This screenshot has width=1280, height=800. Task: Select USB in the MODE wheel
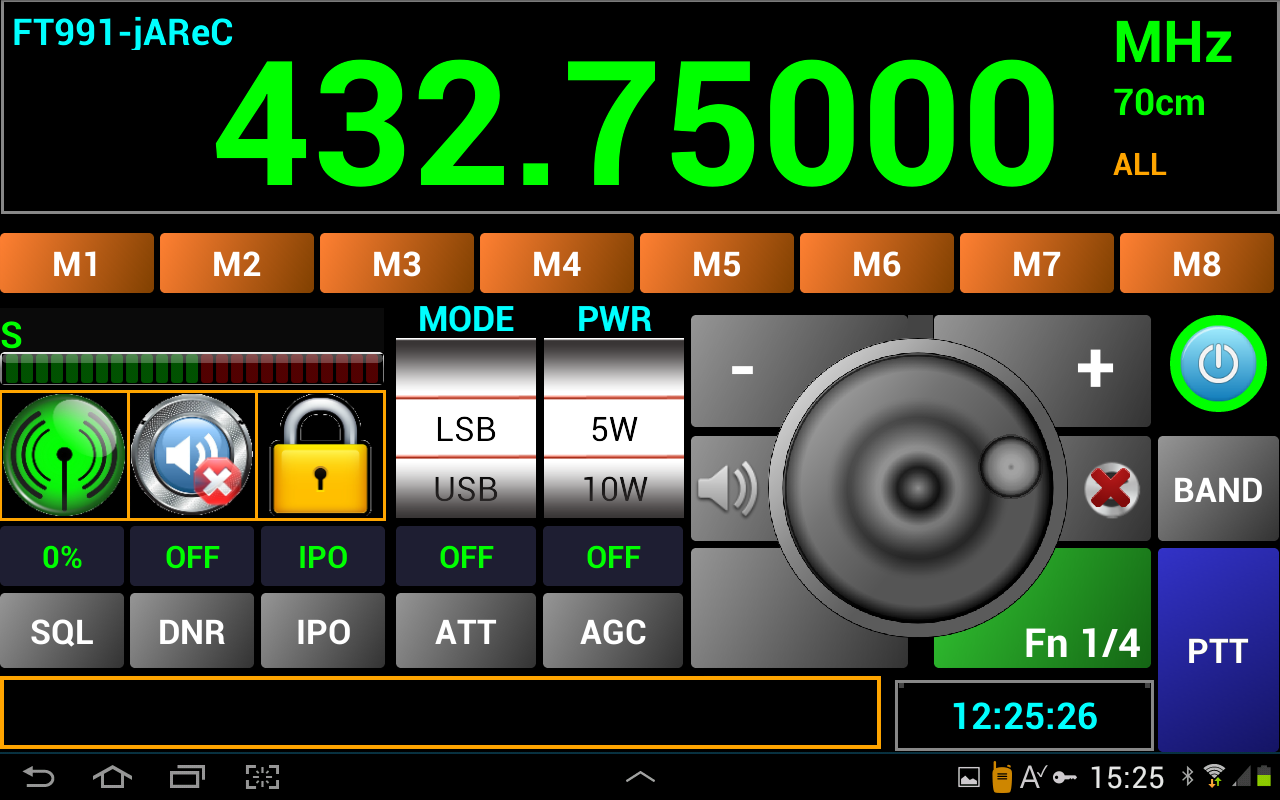(466, 489)
